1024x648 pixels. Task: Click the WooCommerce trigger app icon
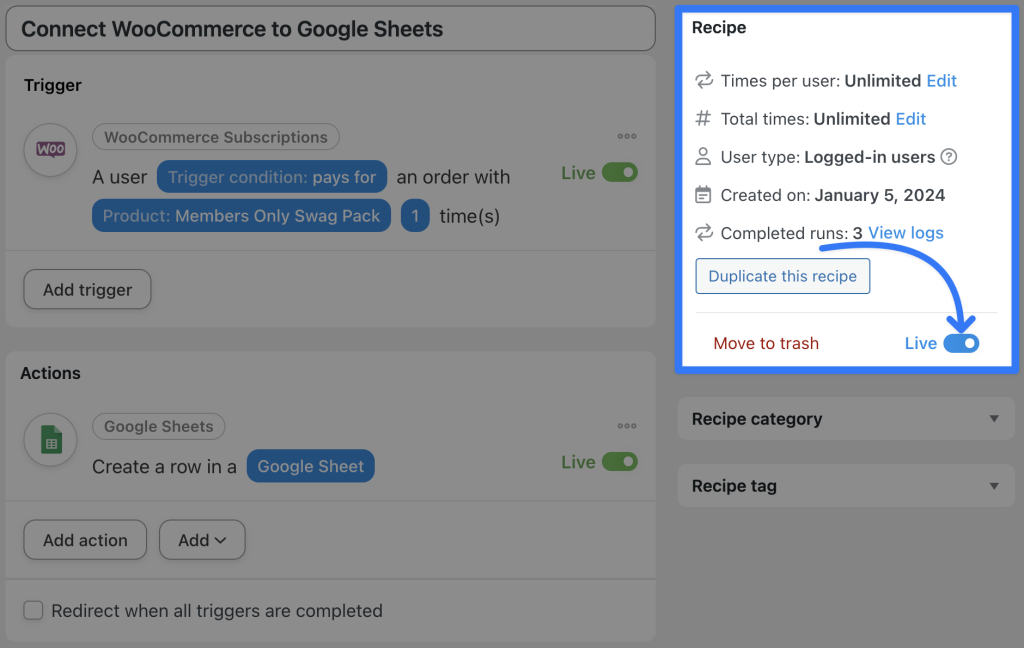coord(50,150)
